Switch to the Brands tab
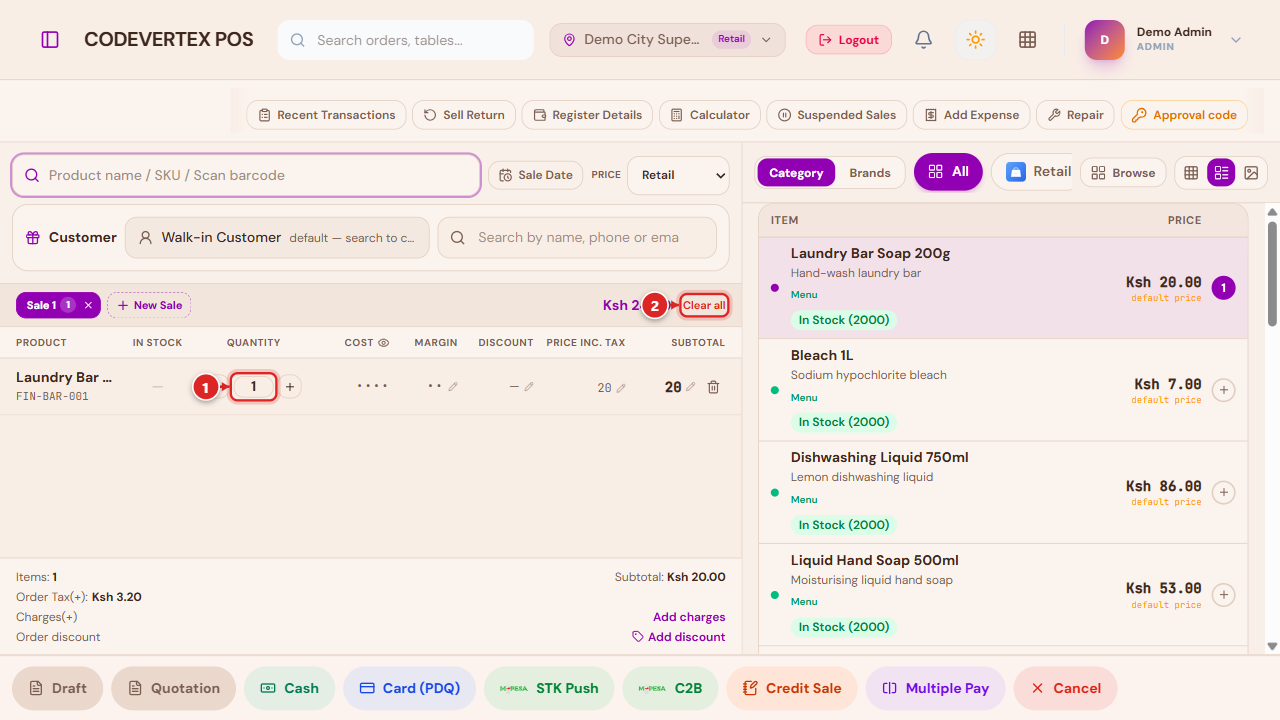 click(870, 173)
